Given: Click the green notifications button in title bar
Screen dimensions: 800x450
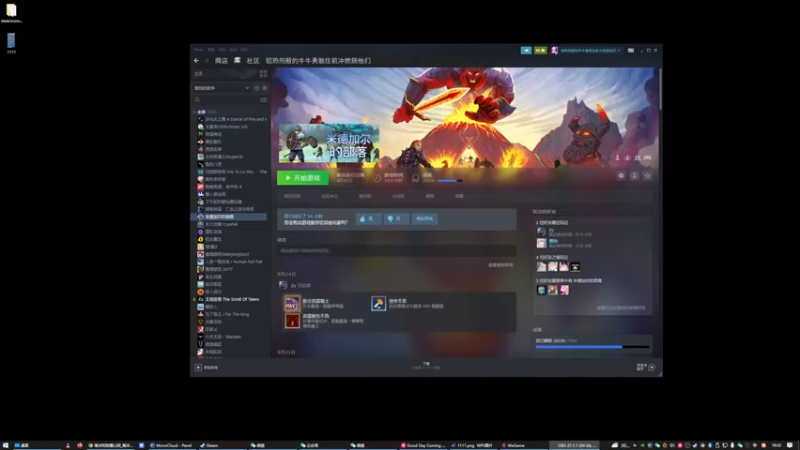Looking at the screenshot, I should click(x=540, y=51).
